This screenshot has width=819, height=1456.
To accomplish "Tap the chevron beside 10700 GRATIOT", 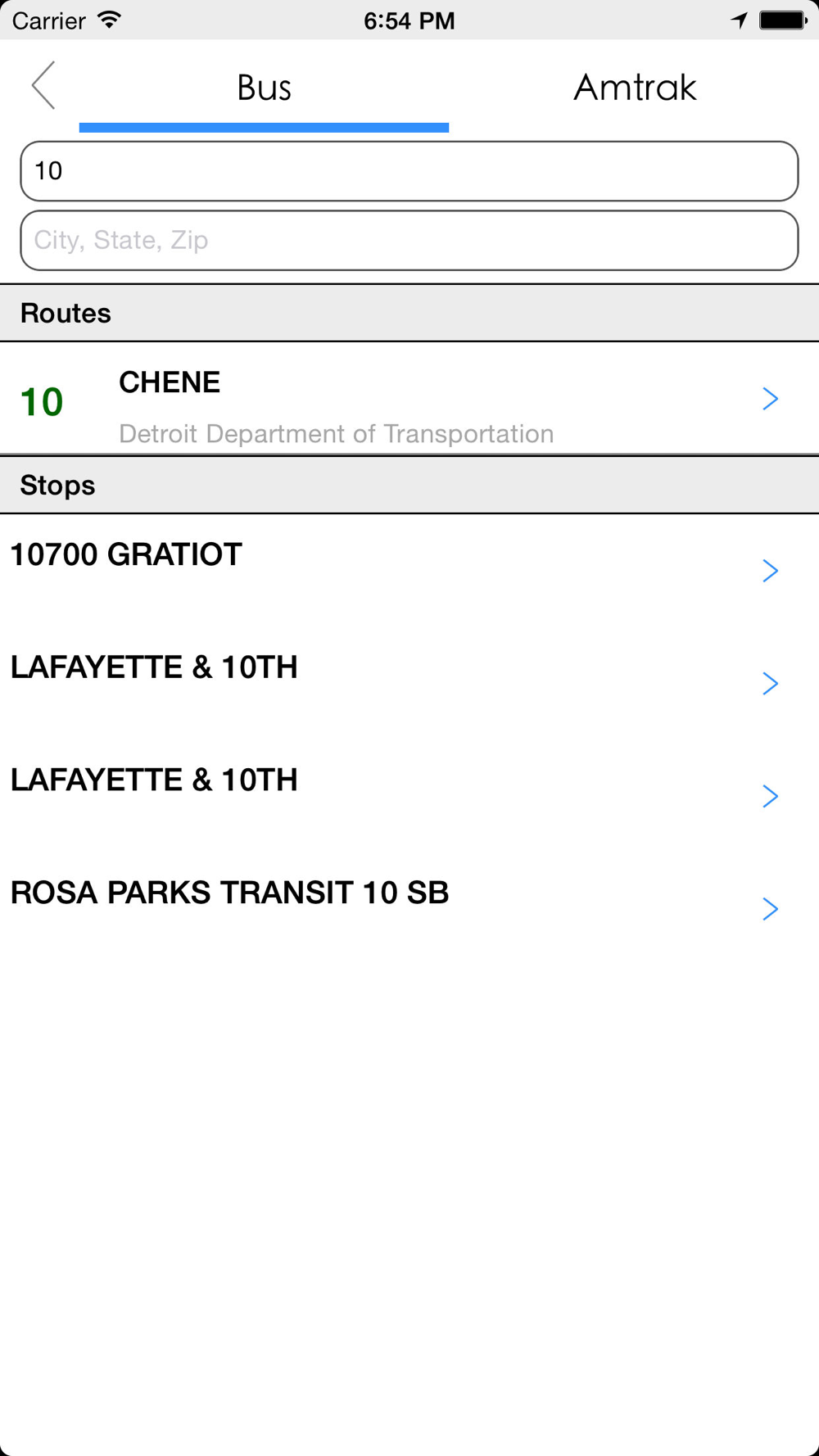I will click(x=770, y=571).
